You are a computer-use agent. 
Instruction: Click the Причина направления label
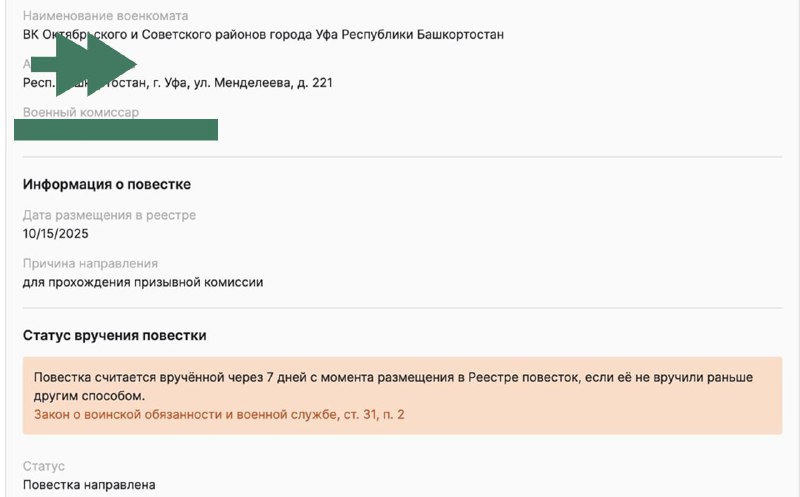pyautogui.click(x=90, y=263)
